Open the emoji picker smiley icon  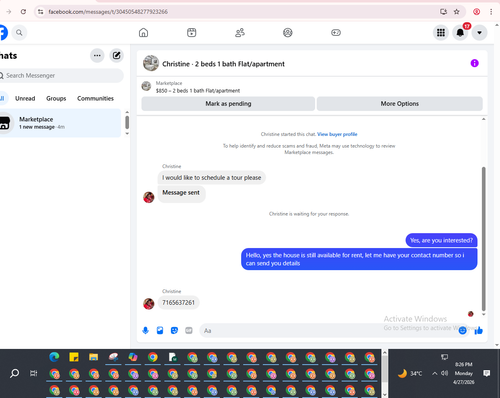tap(462, 331)
